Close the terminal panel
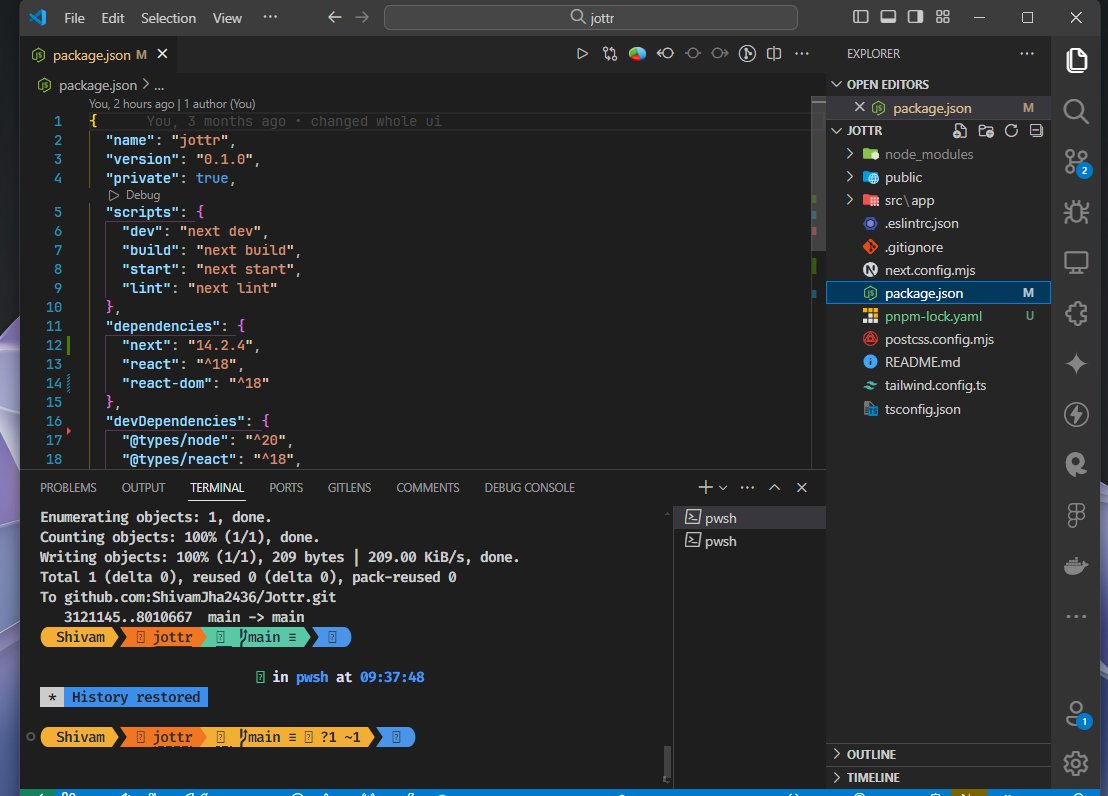The height and width of the screenshot is (796, 1108). coord(801,487)
